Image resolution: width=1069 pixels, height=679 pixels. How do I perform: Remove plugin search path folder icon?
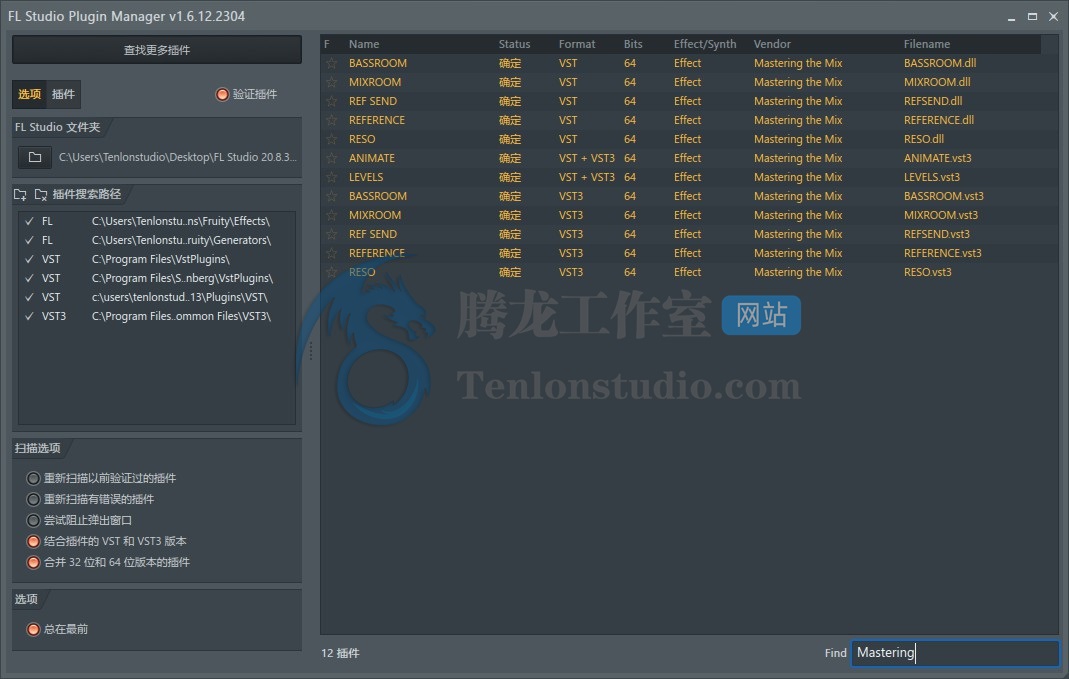point(41,195)
